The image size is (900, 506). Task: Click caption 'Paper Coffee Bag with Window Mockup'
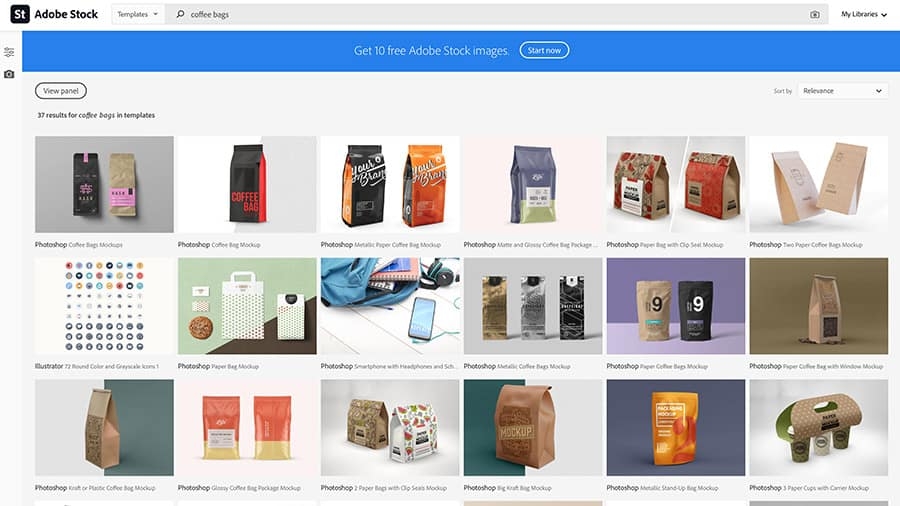click(833, 366)
